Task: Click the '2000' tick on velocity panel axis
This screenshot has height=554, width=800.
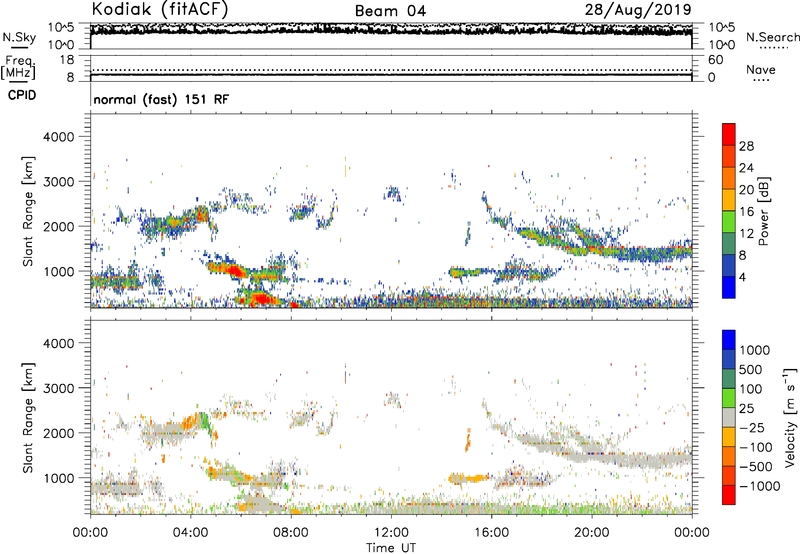Action: (58, 433)
